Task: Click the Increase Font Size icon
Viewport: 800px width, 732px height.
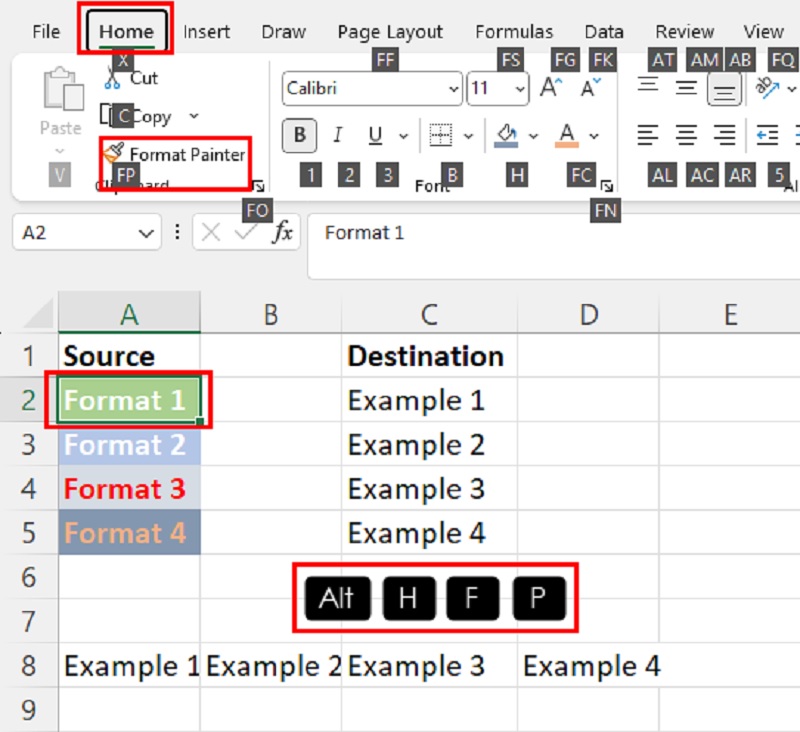Action: tap(548, 88)
